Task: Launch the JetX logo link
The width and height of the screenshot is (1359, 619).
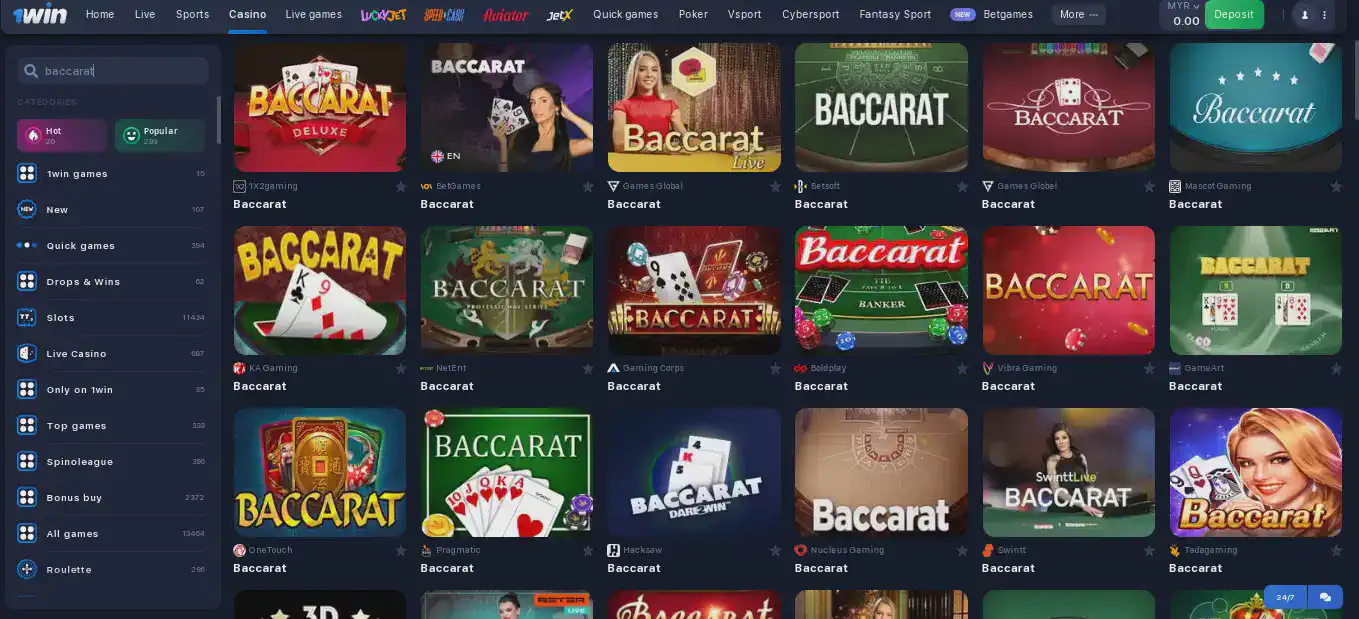Action: tap(560, 15)
